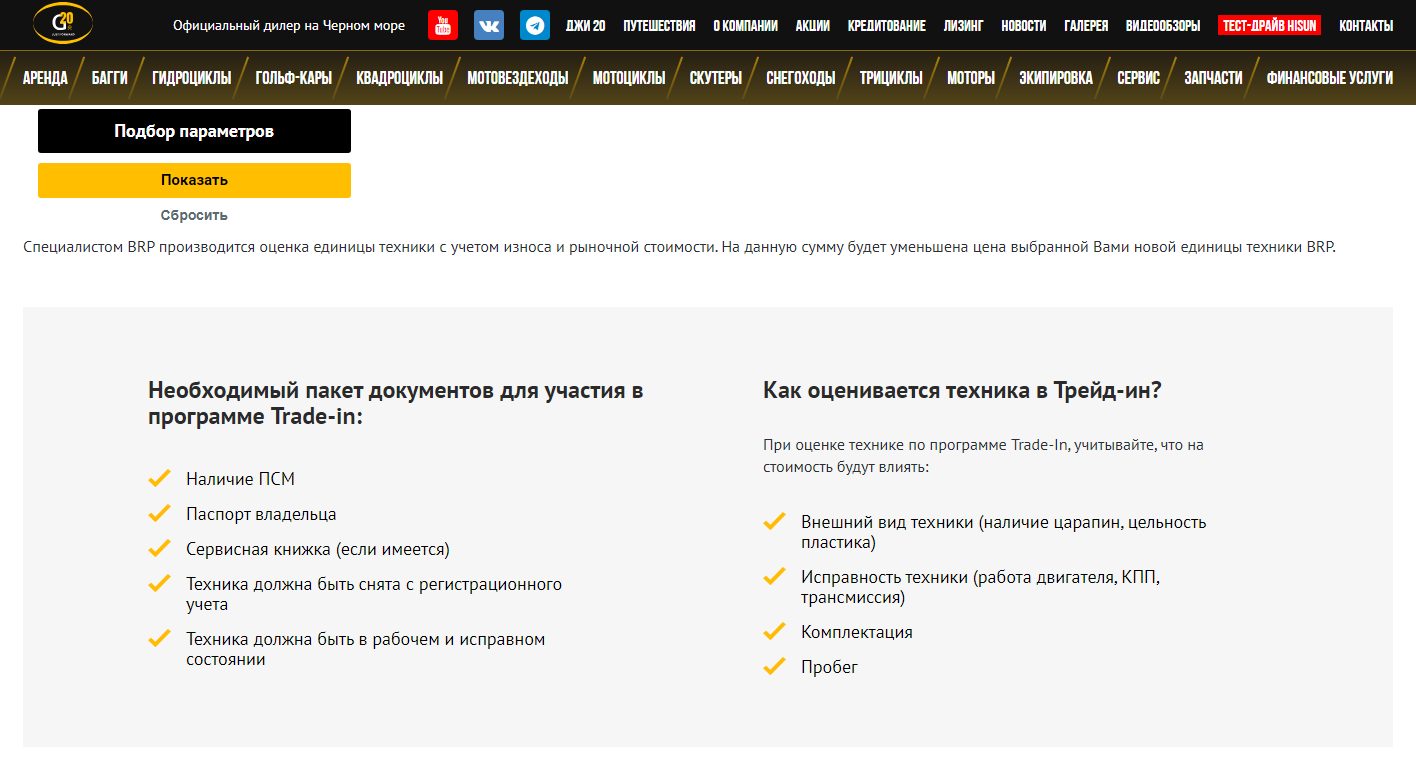Open Гидроциклы category
The height and width of the screenshot is (761, 1416).
tap(192, 78)
